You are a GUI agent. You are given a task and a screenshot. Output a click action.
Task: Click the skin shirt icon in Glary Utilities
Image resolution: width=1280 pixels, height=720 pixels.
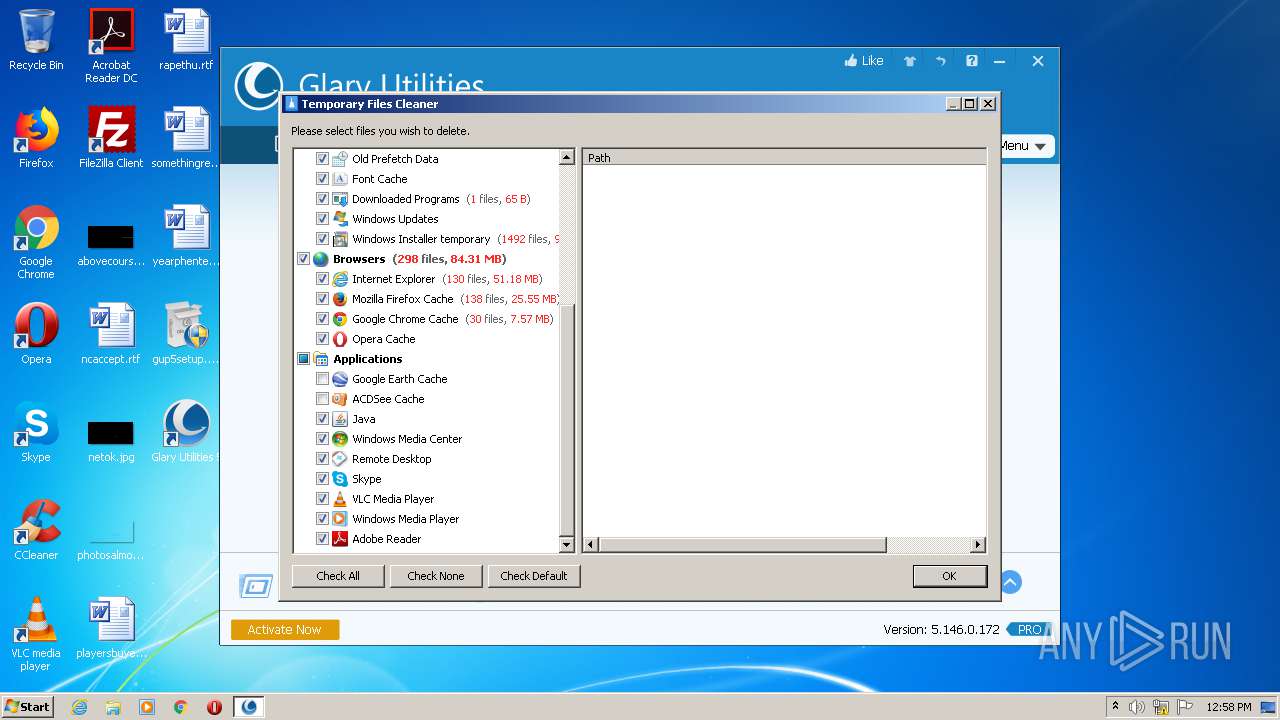[x=910, y=61]
